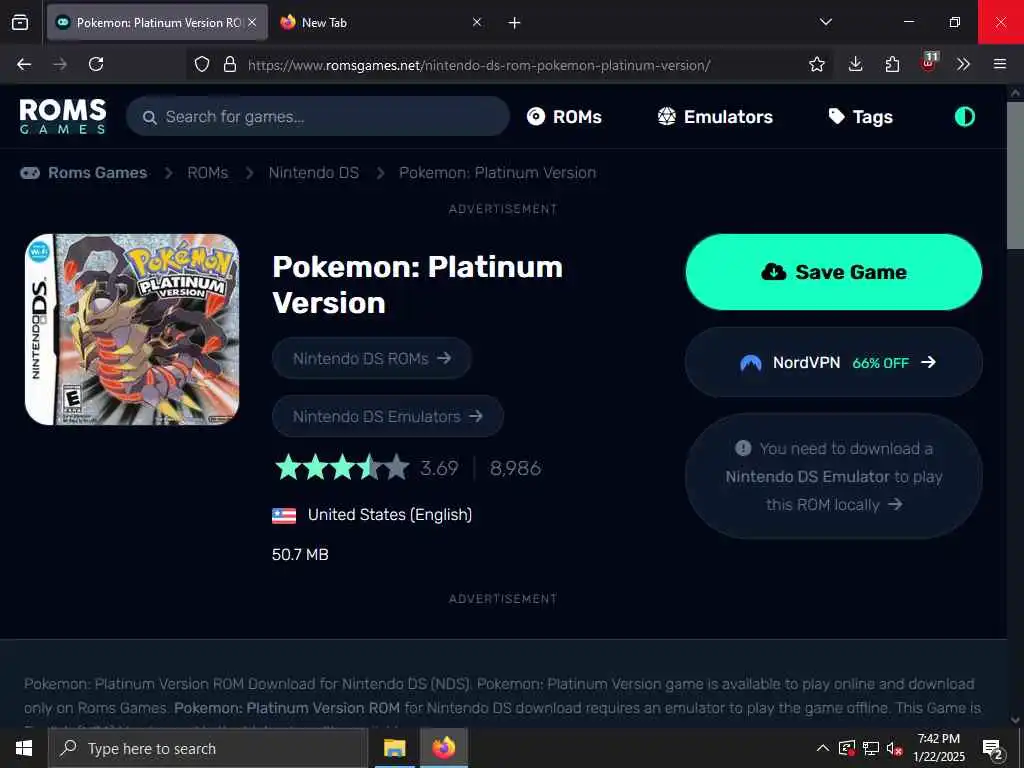Click the ROMS GAMES site logo
This screenshot has width=1024, height=768.
pos(63,116)
